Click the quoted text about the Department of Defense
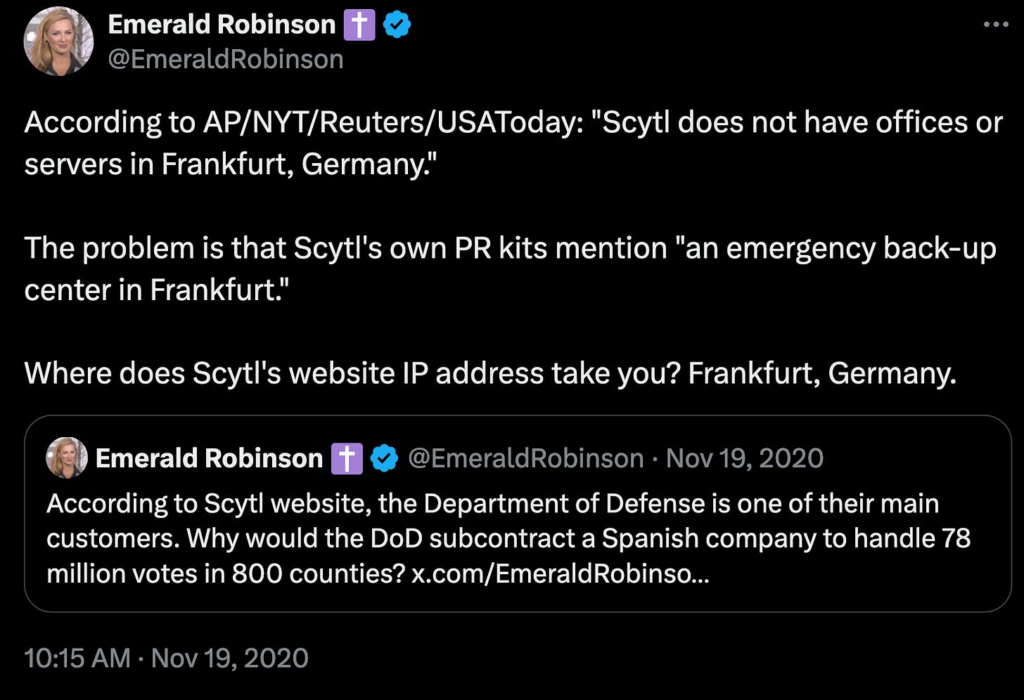Screen dimensions: 1024x700 pos(492,503)
